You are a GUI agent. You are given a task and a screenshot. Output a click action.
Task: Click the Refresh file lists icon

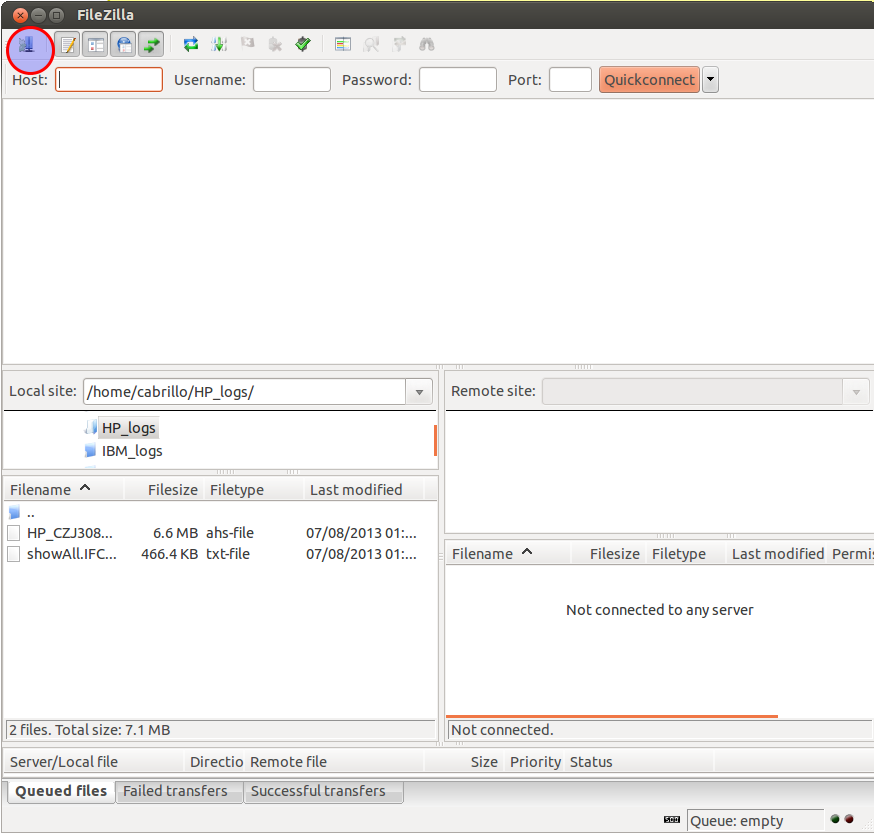click(x=190, y=45)
